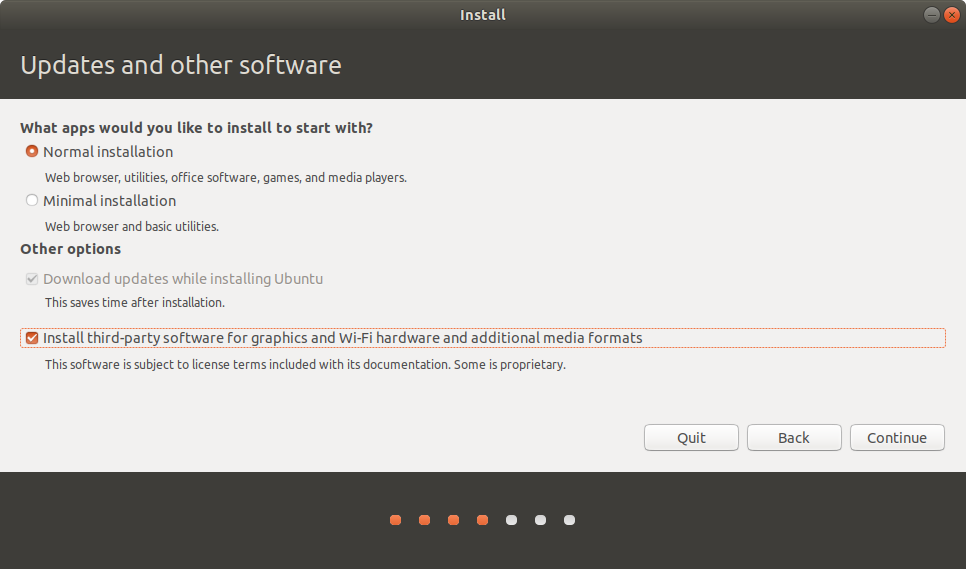966x569 pixels.
Task: Click the Continue button
Action: coord(897,438)
